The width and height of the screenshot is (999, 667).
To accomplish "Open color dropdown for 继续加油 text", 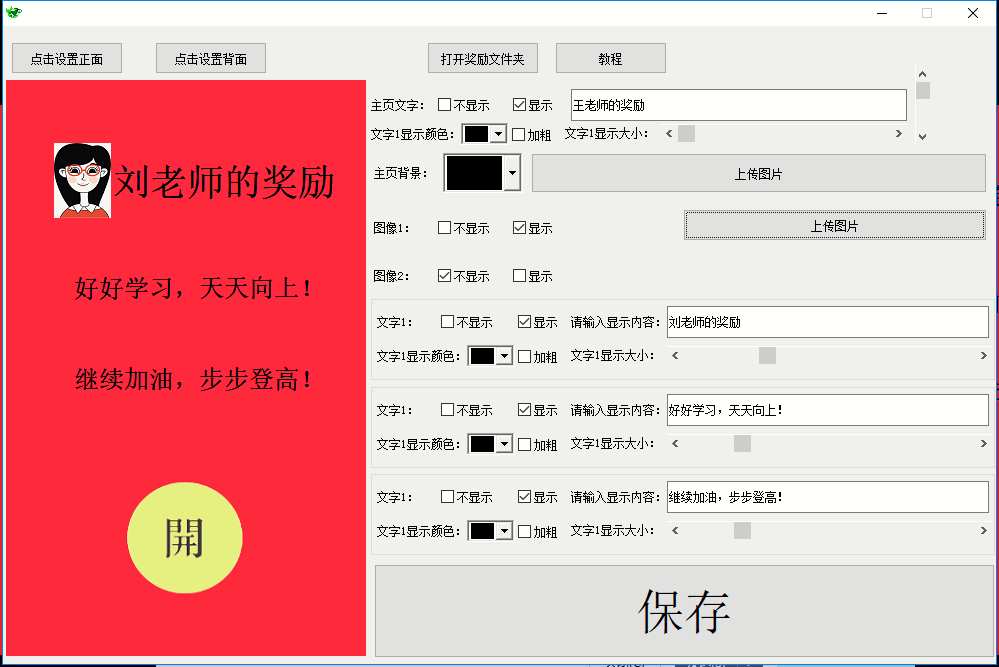I will point(505,531).
